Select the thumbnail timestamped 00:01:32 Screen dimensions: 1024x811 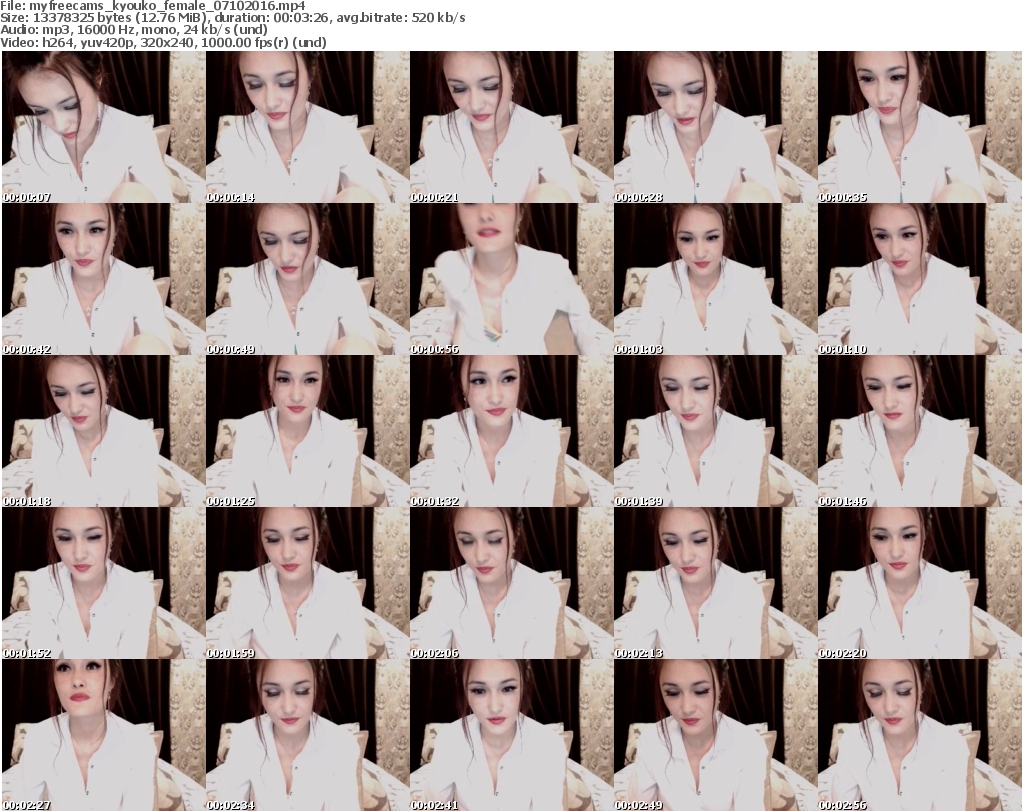click(x=511, y=431)
